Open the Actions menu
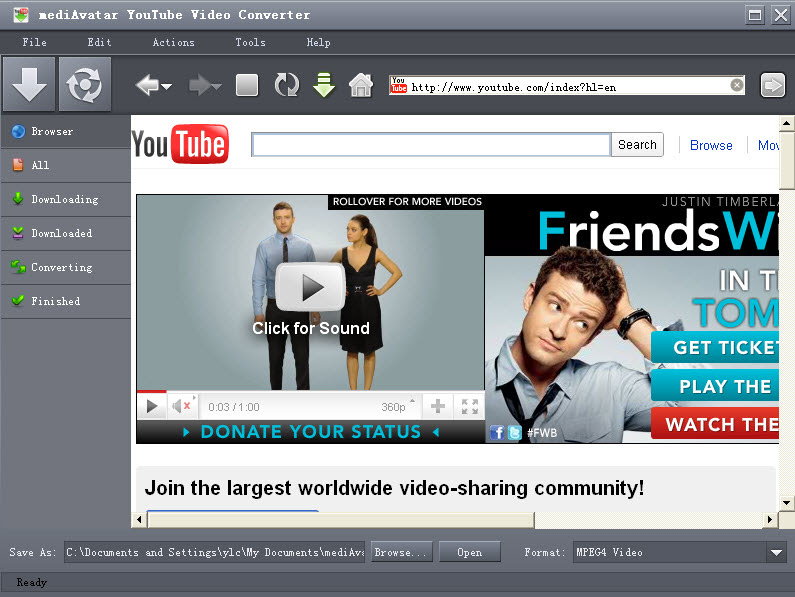795x597 pixels. click(x=173, y=42)
